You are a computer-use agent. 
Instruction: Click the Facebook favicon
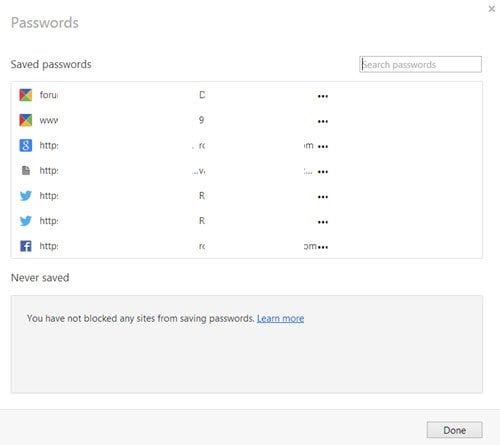pyautogui.click(x=26, y=246)
